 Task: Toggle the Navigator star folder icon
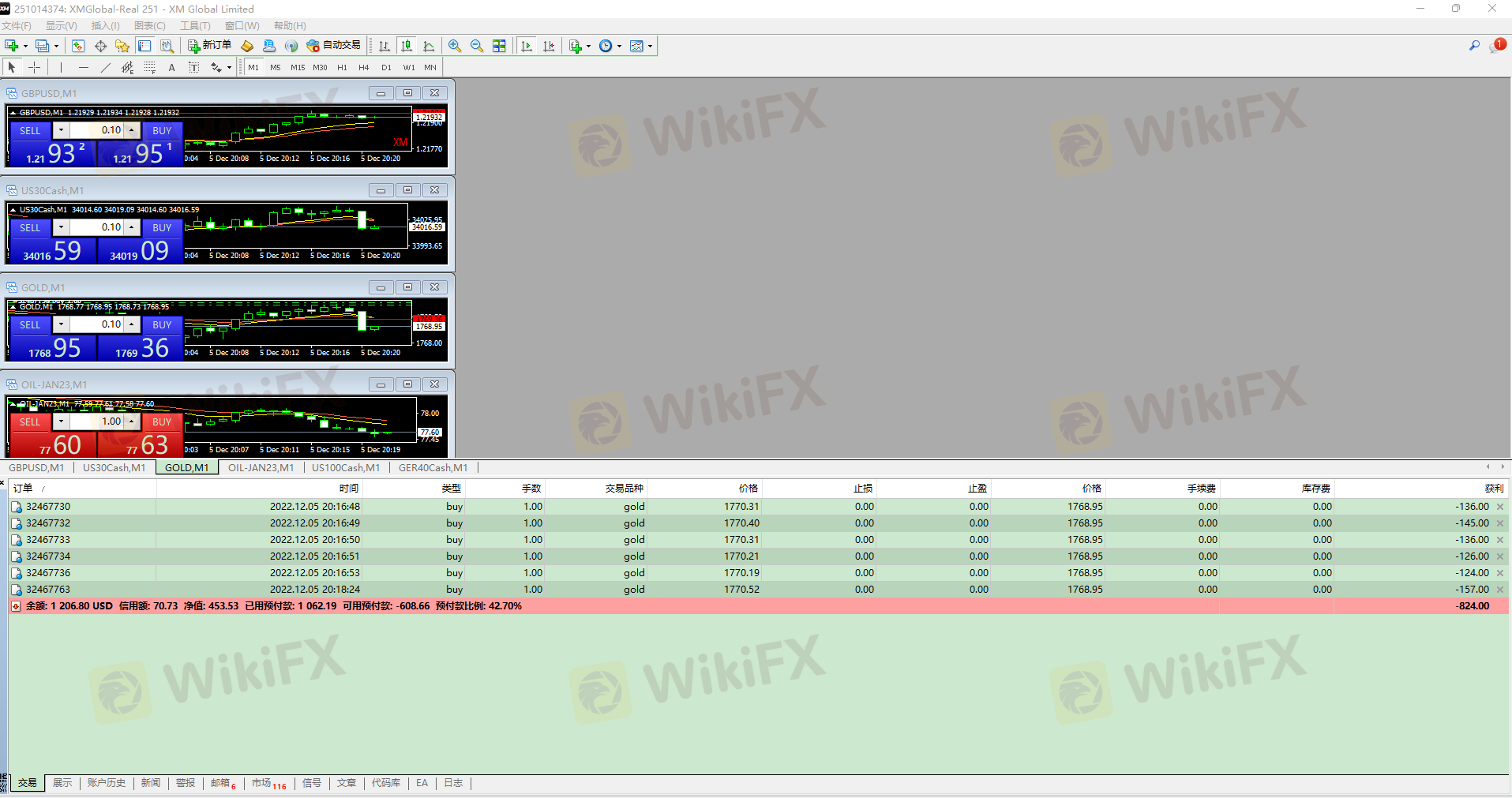coord(122,46)
